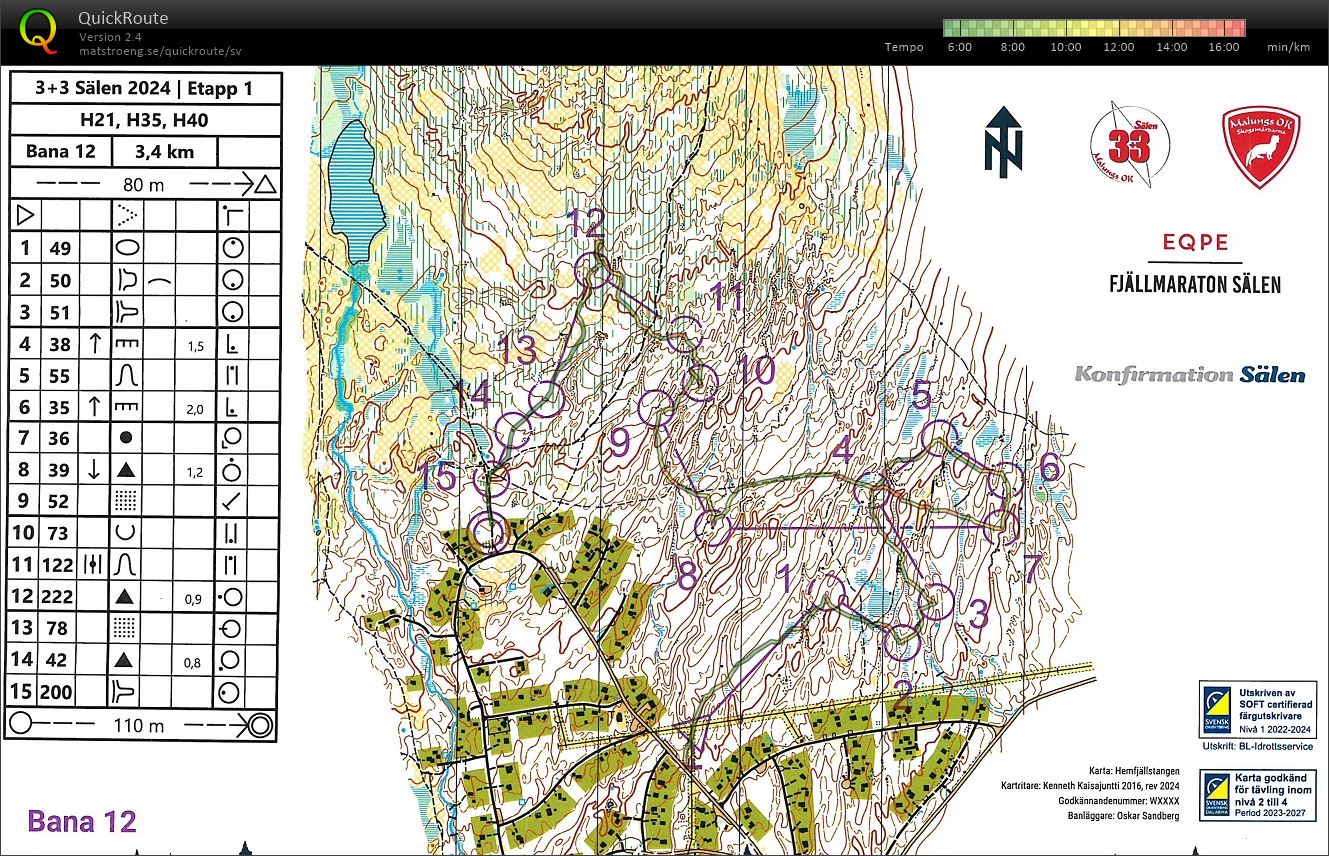Open the matstroeng.se/quickroute/sv link
Viewport: 1329px width, 856px height.
coord(161,50)
